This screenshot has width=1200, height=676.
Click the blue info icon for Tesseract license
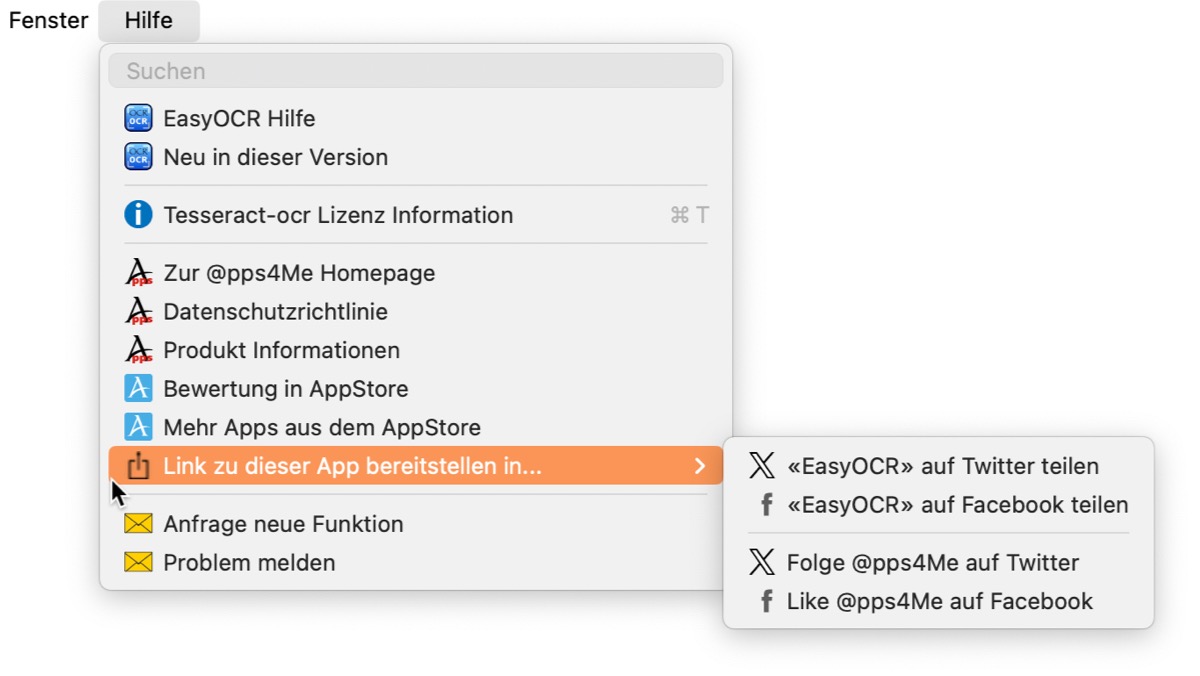(x=138, y=215)
